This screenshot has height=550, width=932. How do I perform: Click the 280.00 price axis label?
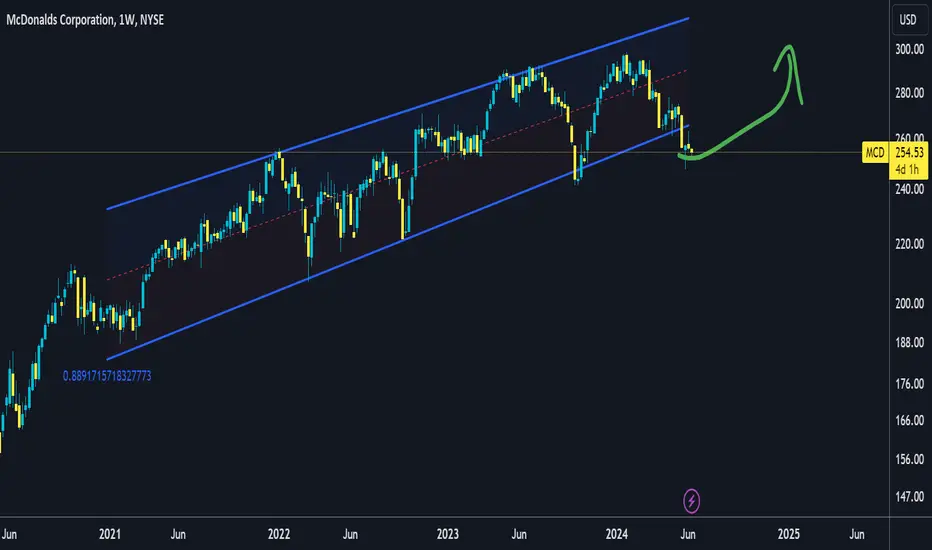(x=909, y=93)
